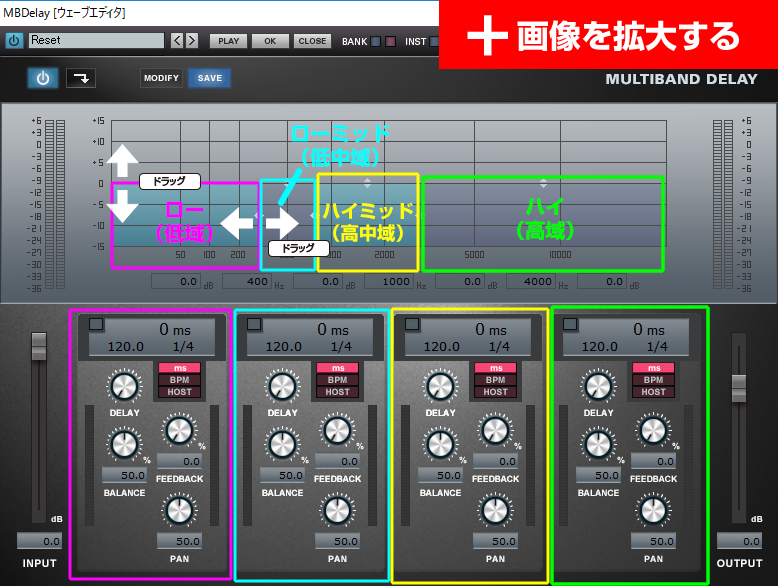This screenshot has width=778, height=586.
Task: Go to previous preset with left arrow
Action: (177, 41)
